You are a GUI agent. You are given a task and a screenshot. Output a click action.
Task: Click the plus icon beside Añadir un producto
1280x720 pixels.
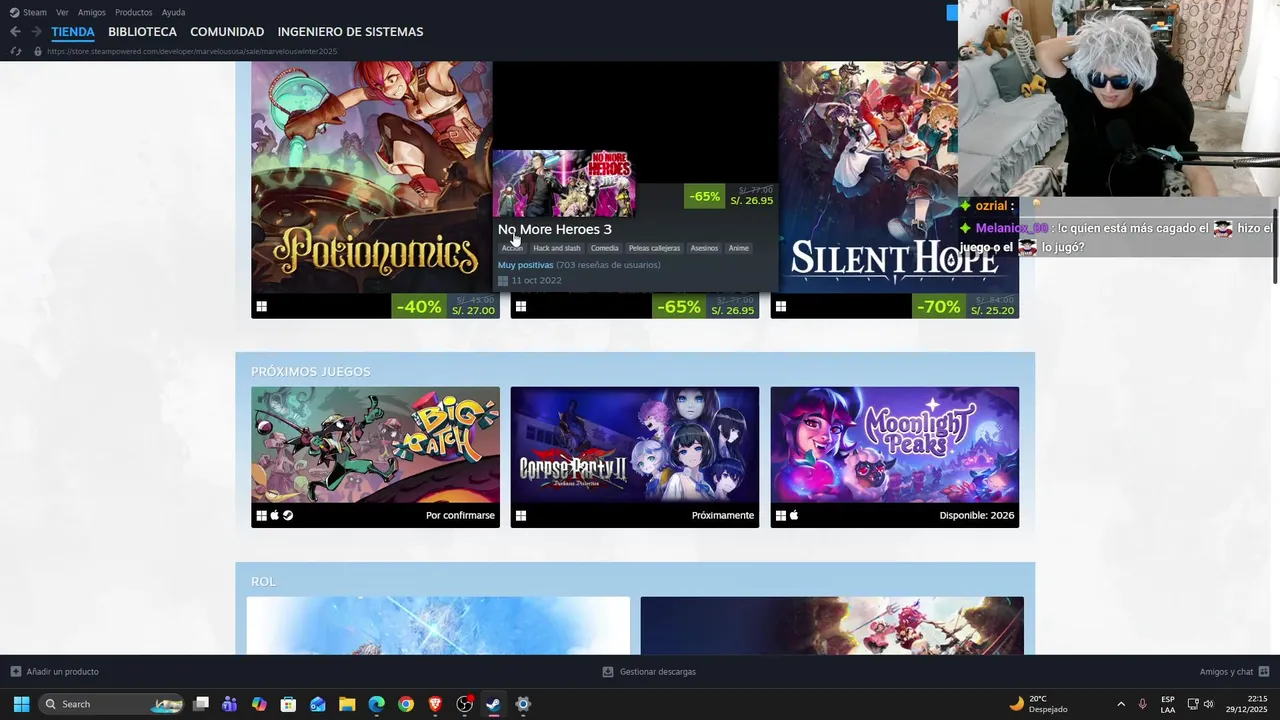tap(15, 672)
